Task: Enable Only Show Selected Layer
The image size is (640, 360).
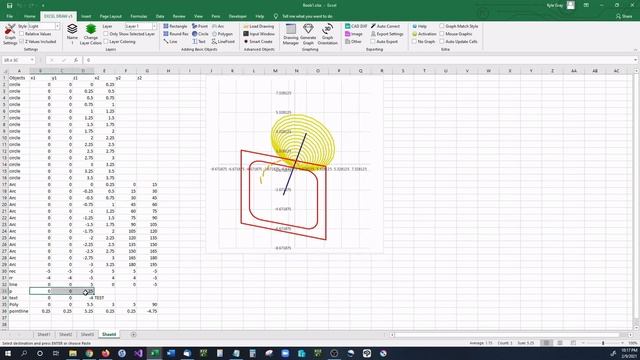Action: click(x=106, y=34)
